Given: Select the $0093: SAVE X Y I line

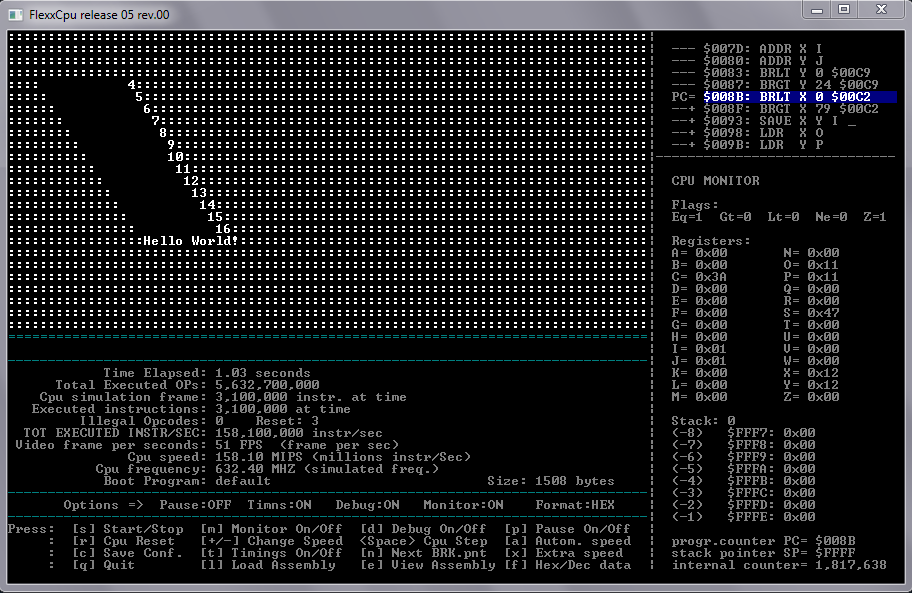Looking at the screenshot, I should (x=763, y=121).
